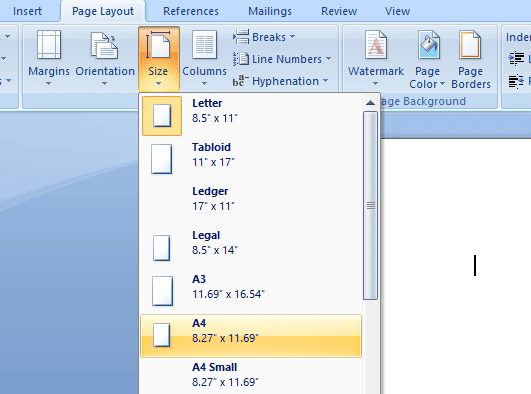Viewport: 531px width, 394px height.
Task: Select Tabloid 11 x 17 paper size
Action: click(251, 159)
